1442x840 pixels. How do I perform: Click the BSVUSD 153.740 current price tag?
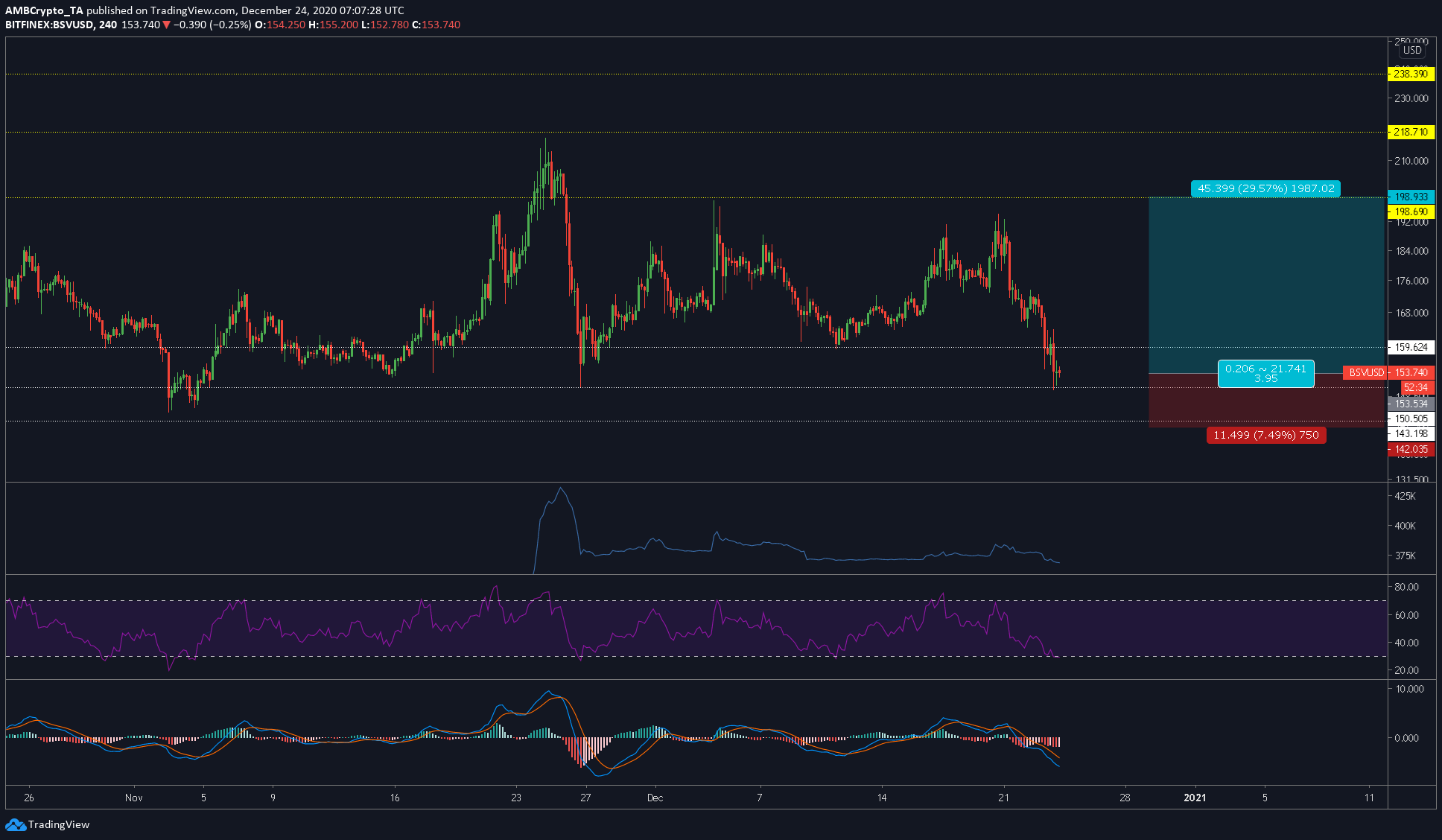click(x=1388, y=372)
